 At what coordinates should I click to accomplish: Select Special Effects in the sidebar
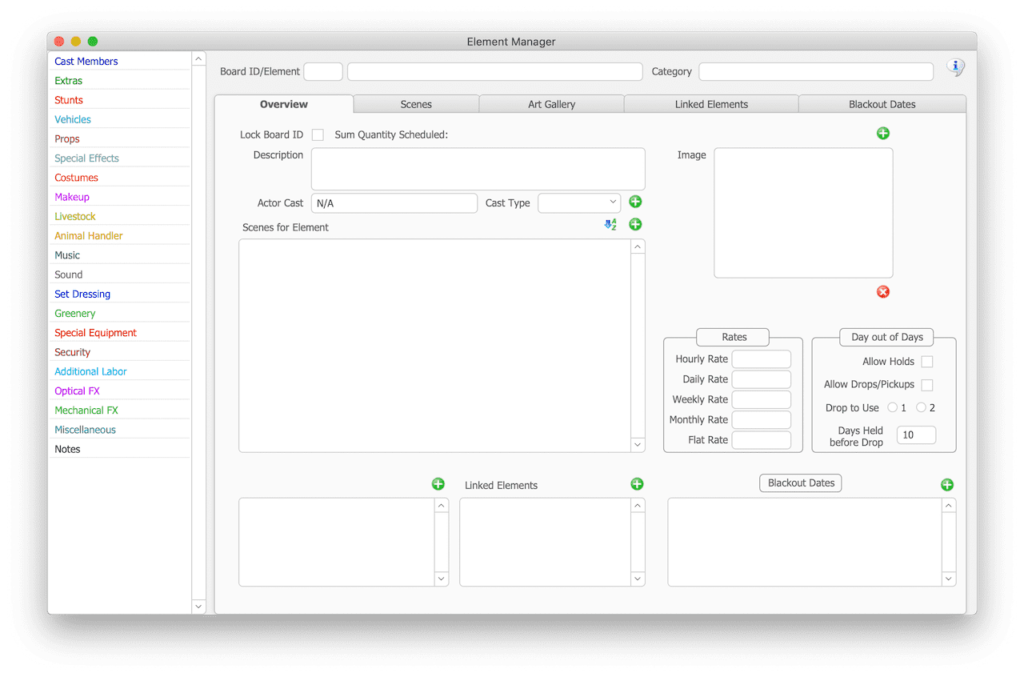coord(87,158)
